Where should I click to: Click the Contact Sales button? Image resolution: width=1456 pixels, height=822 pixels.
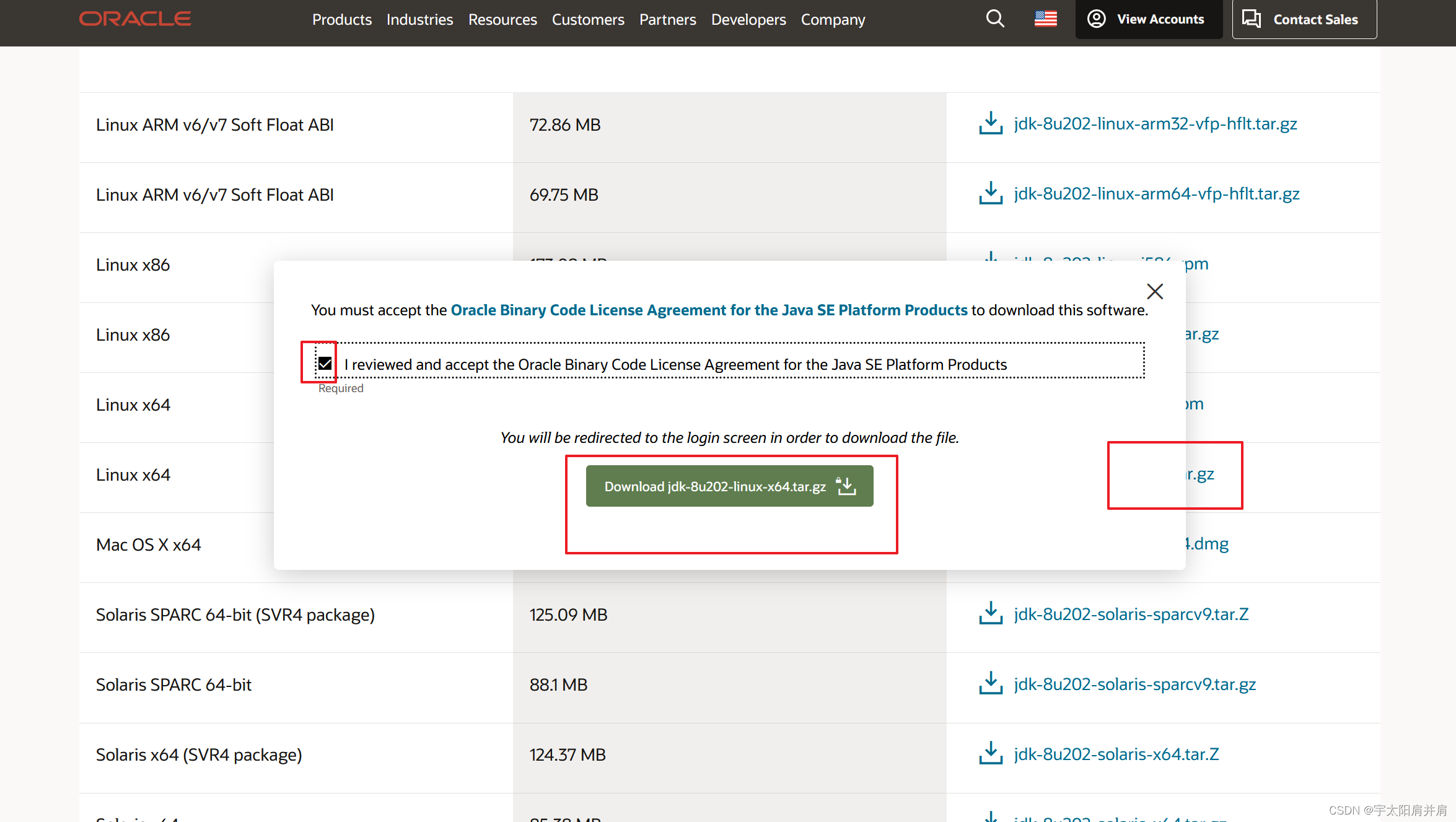tap(1304, 19)
